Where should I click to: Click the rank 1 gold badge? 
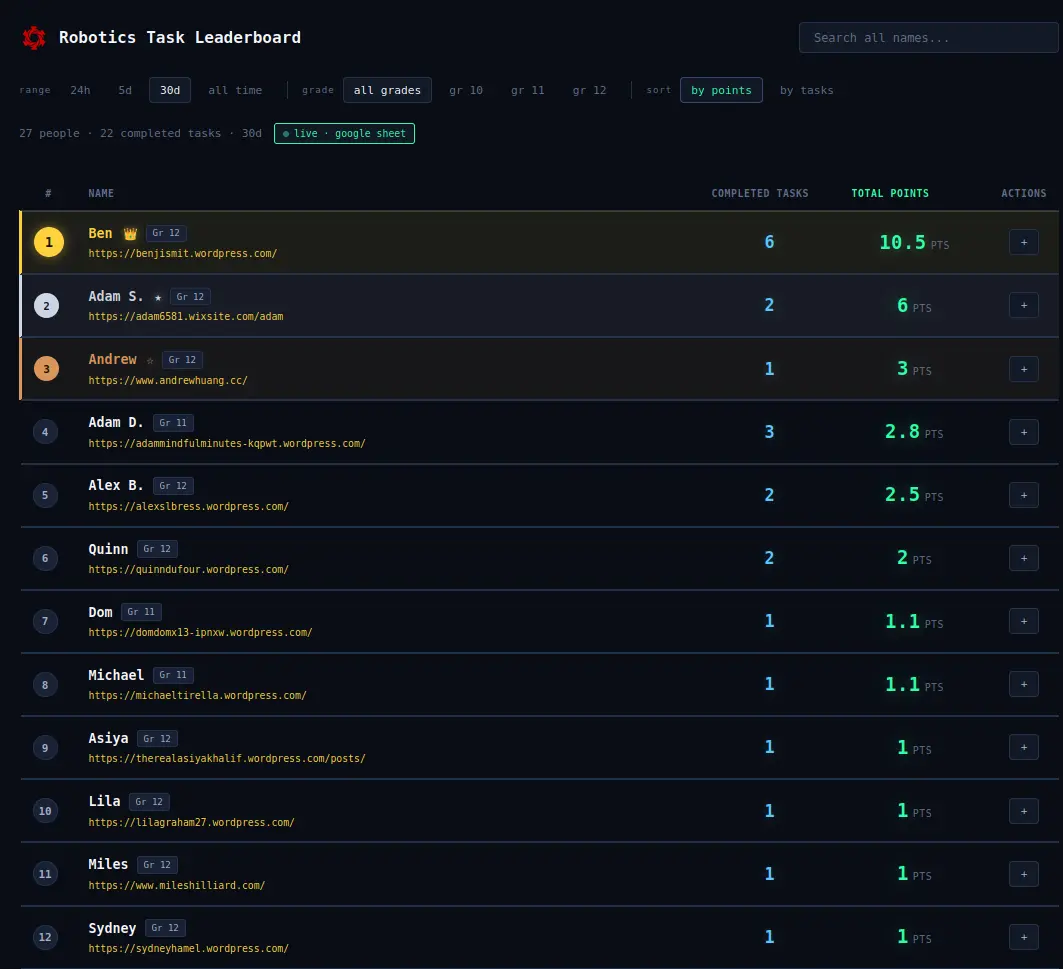[x=49, y=242]
